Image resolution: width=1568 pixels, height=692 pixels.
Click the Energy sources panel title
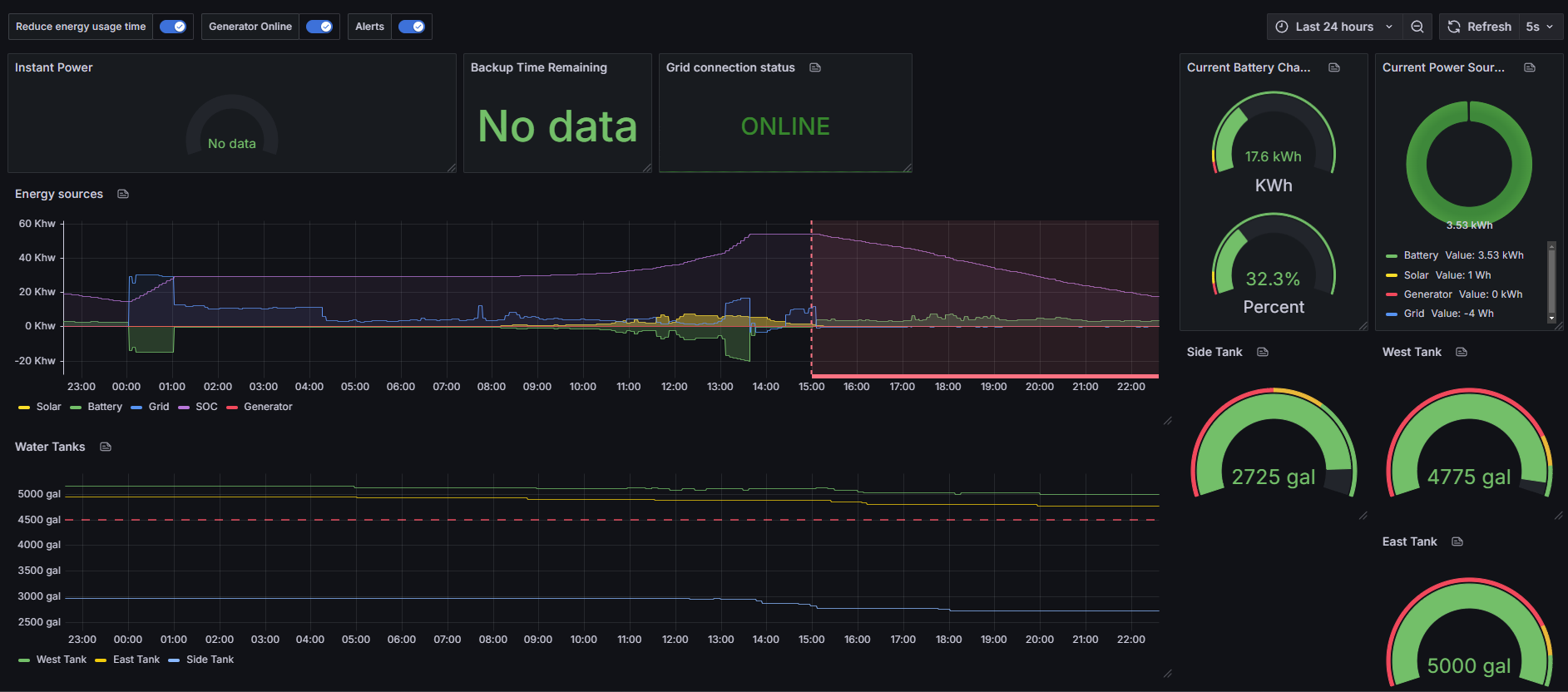(x=59, y=194)
